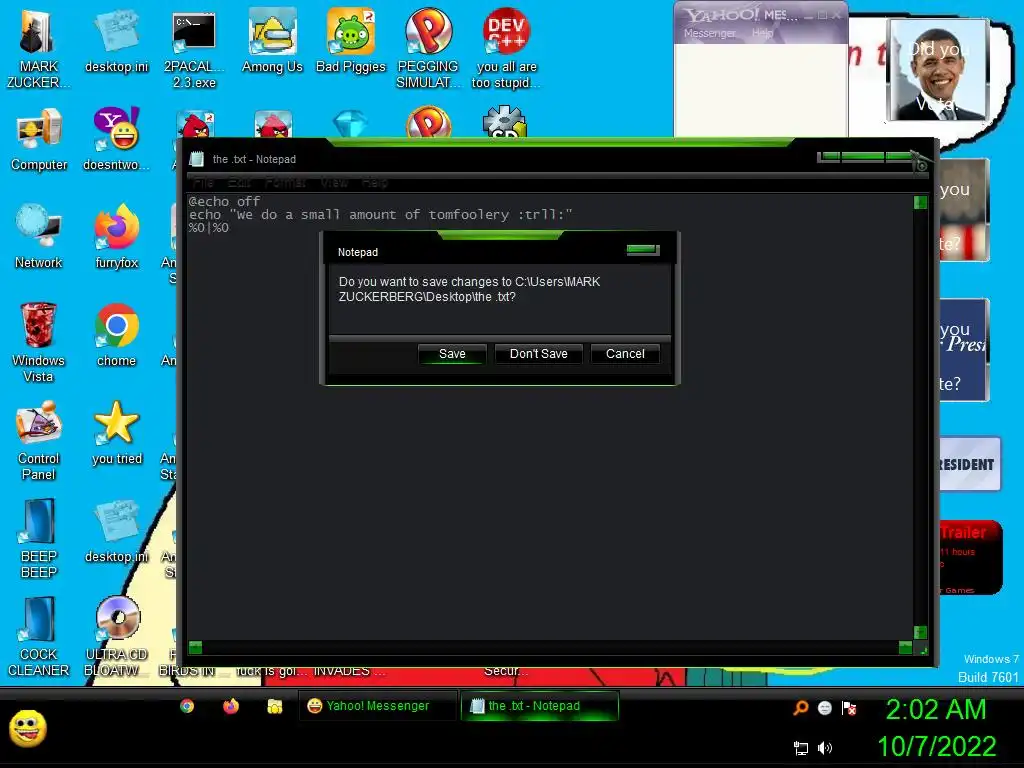Select the Bad Piggies desktop shortcut
Viewport: 1024px width, 768px height.
[x=351, y=42]
